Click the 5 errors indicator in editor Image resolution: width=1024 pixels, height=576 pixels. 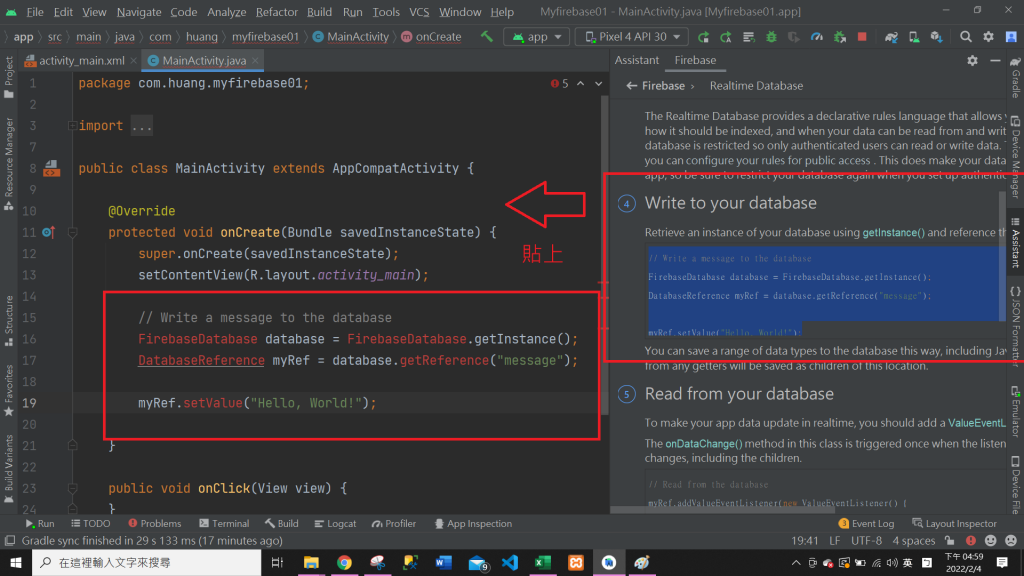[560, 84]
